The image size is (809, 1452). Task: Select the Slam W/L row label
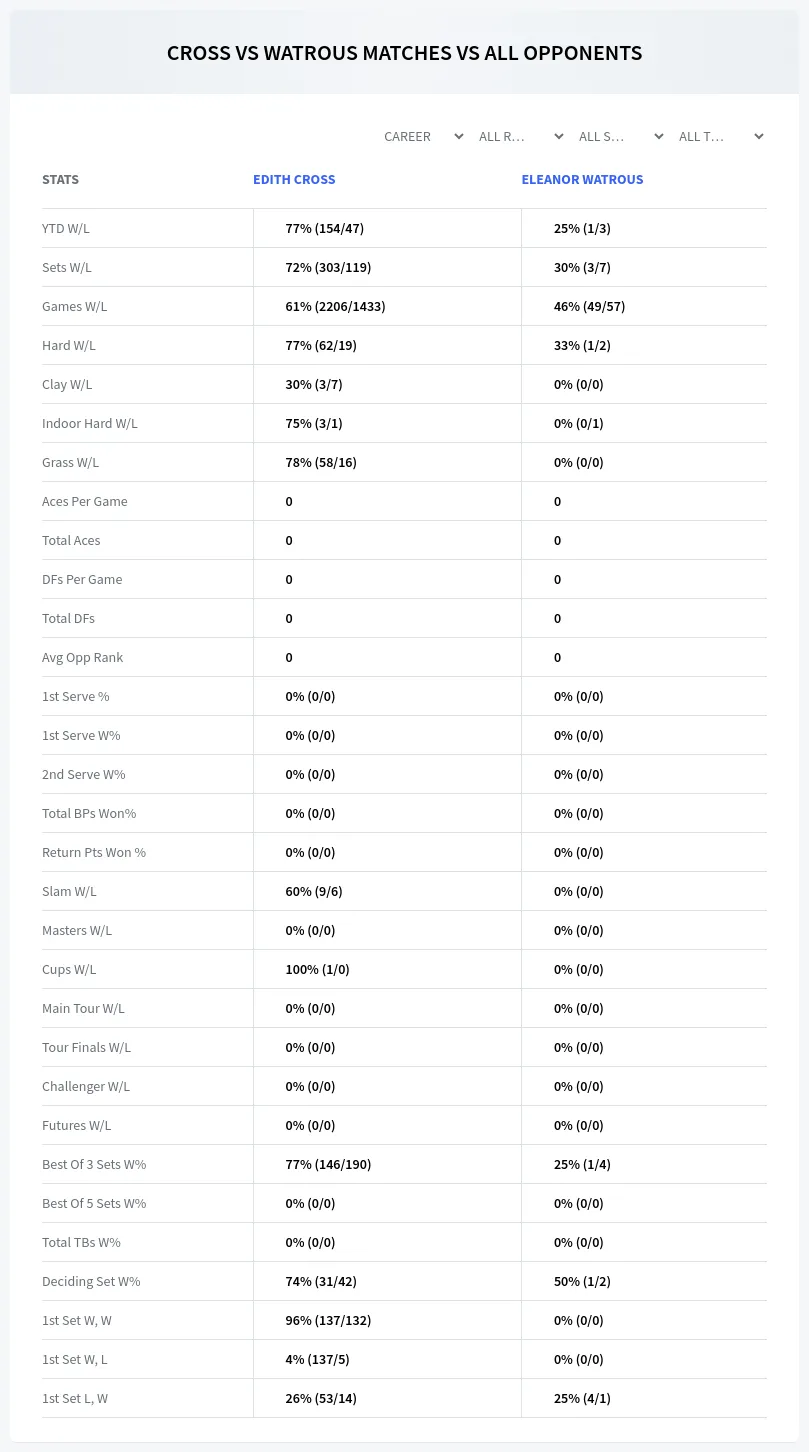coord(69,891)
